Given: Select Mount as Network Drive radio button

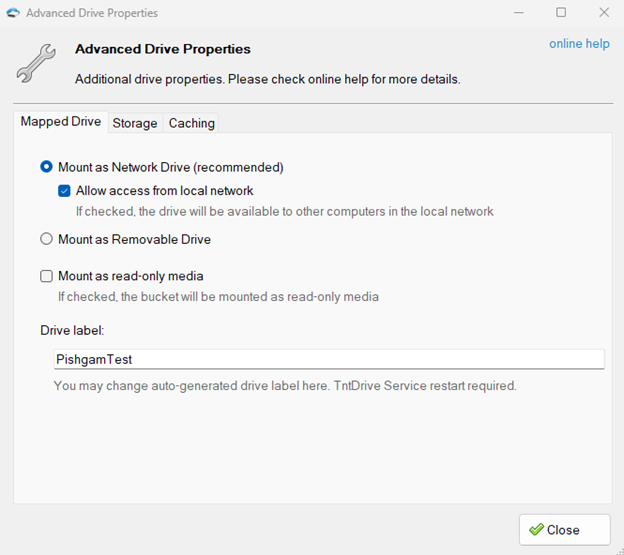Looking at the screenshot, I should click(46, 167).
